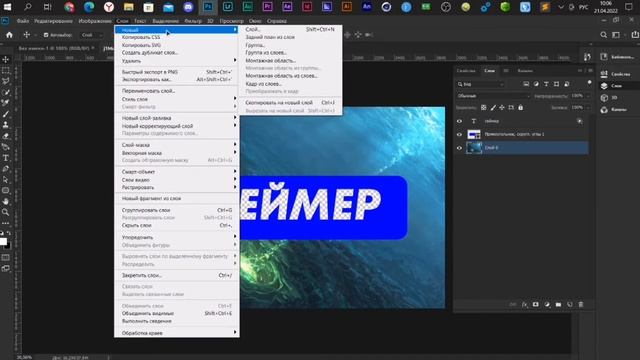Click the Home icon in options bar
The width and height of the screenshot is (640, 360).
9,35
